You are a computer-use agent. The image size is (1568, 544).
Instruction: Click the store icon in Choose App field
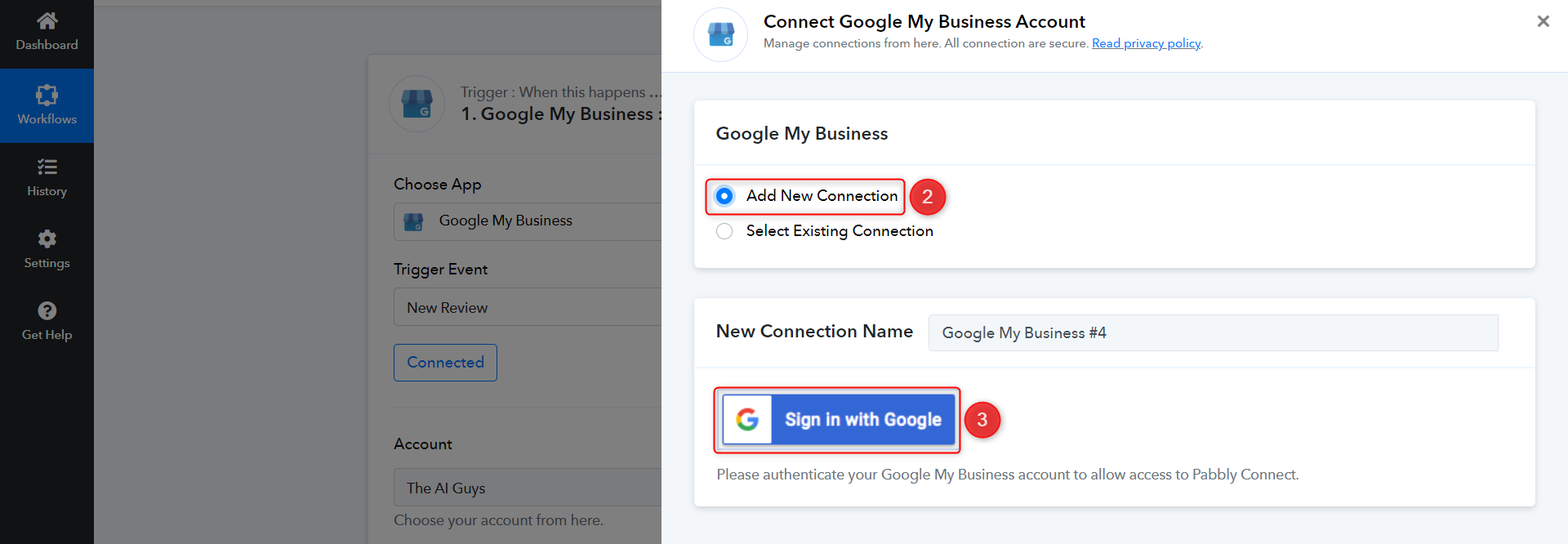(413, 221)
